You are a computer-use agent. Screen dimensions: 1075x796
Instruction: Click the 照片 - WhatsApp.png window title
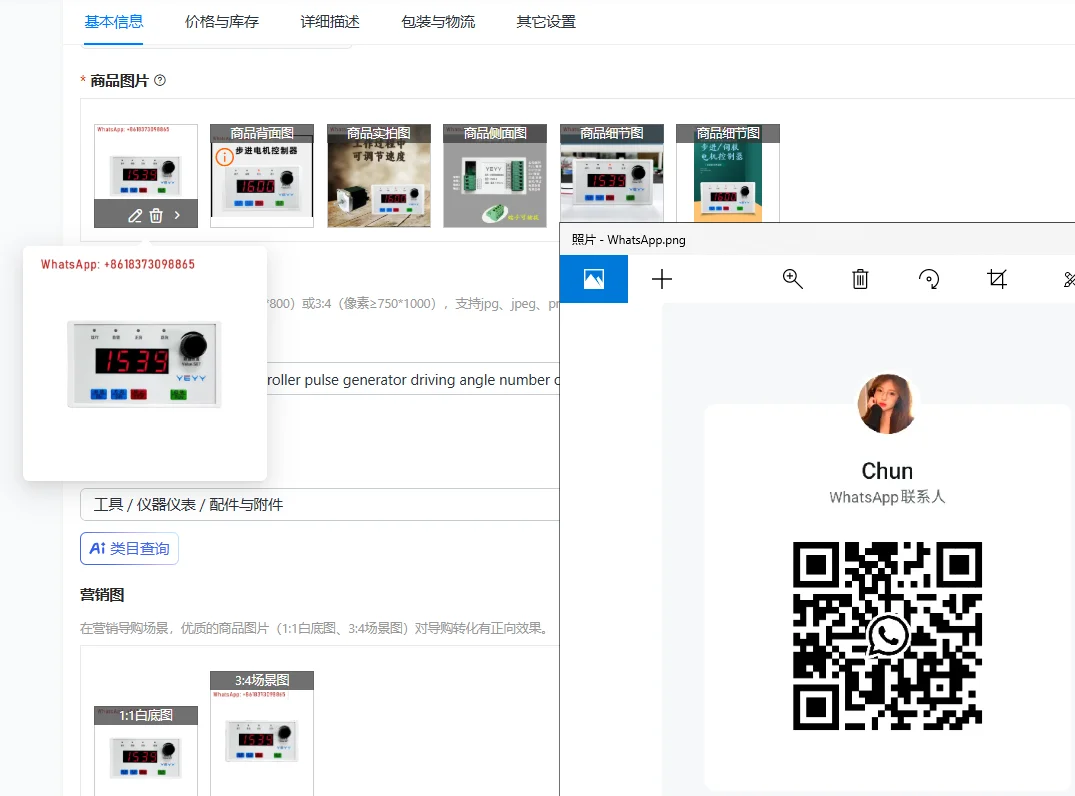pyautogui.click(x=629, y=240)
